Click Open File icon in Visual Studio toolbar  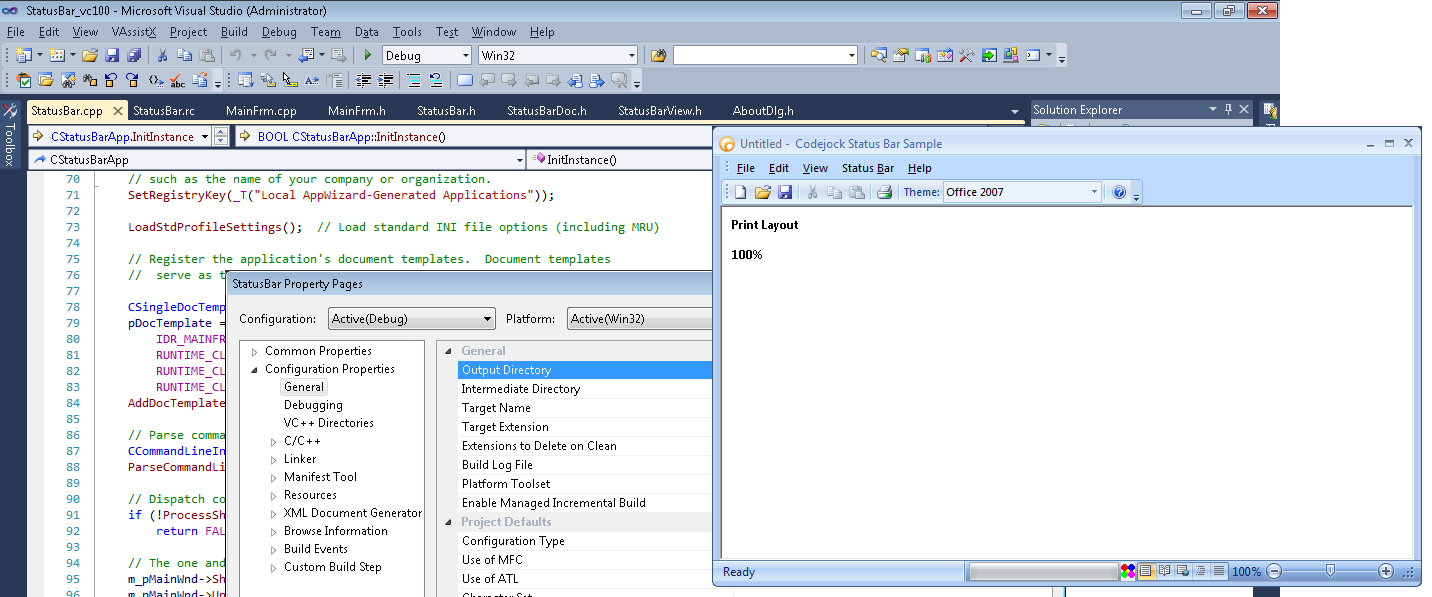90,55
